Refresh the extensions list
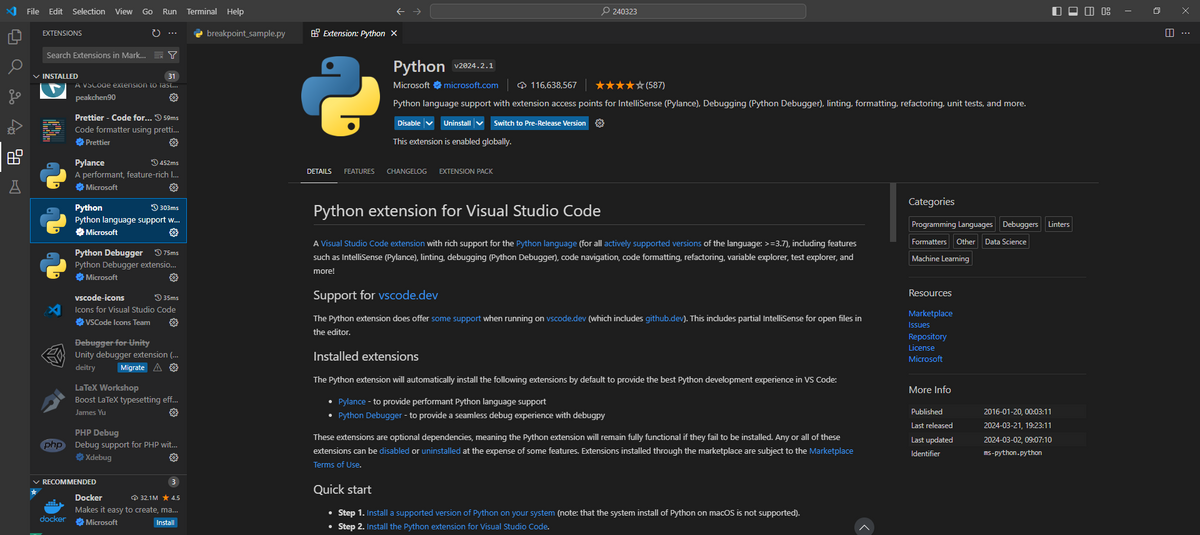The width and height of the screenshot is (1200, 535). pos(156,33)
